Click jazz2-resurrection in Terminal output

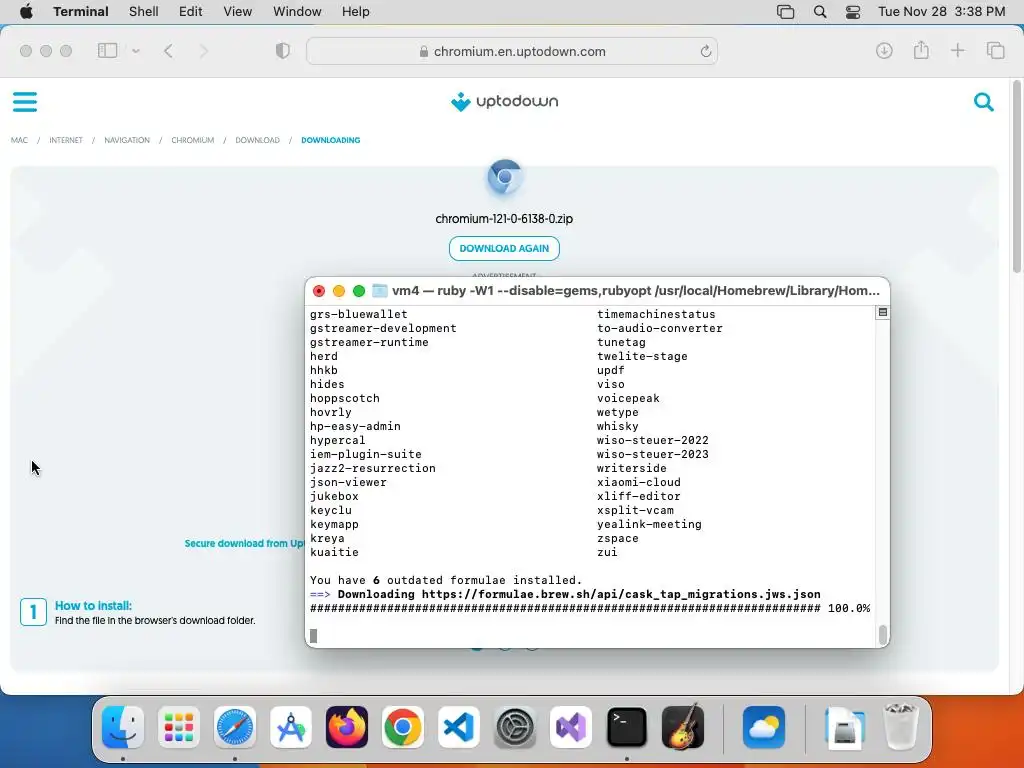373,468
